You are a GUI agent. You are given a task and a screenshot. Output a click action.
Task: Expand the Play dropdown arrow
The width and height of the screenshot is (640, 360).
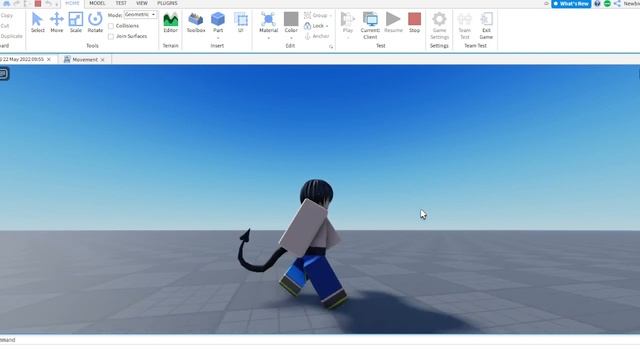click(x=348, y=38)
